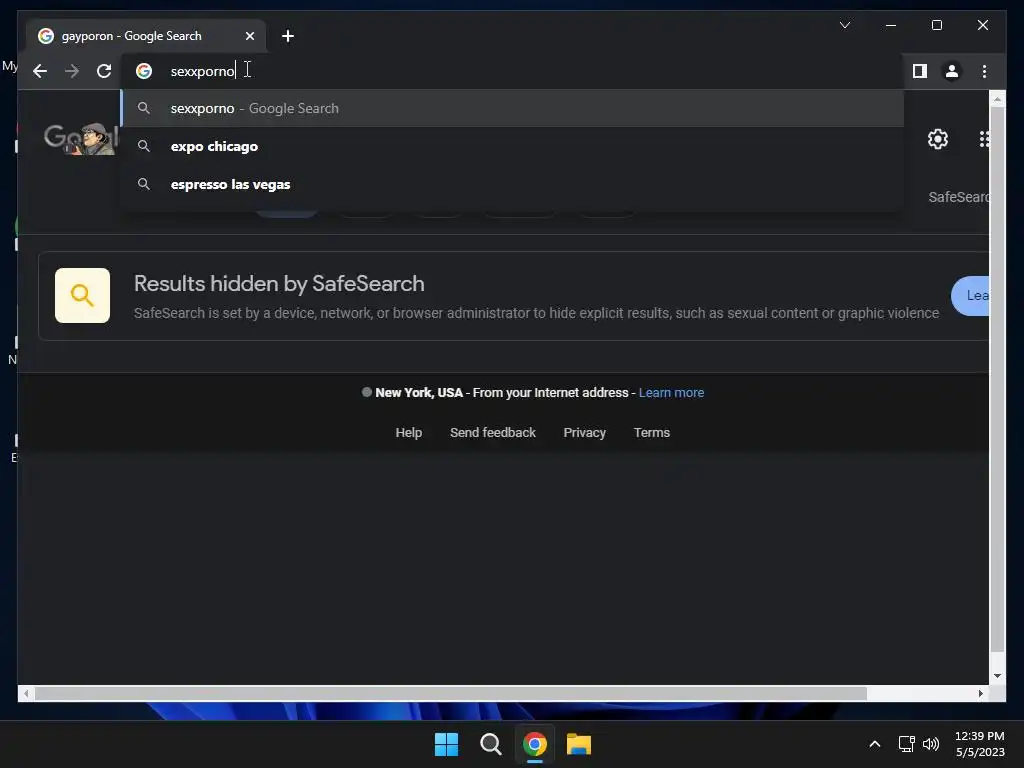The height and width of the screenshot is (768, 1024).
Task: Open the network status tray icon
Action: (906, 744)
